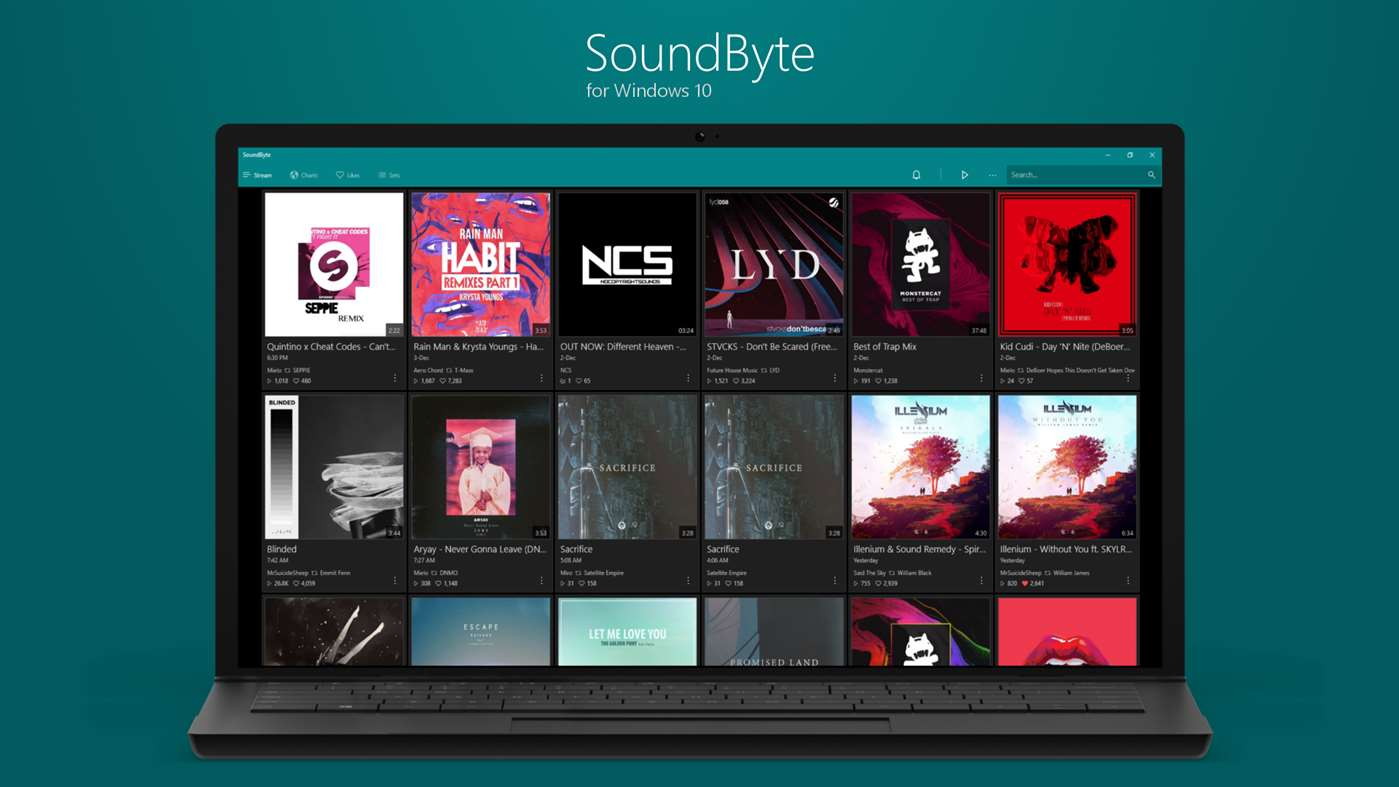Toggle heart on Kid Cudi Day 'N' Nite
The width and height of the screenshot is (1399, 787).
coord(1022,381)
